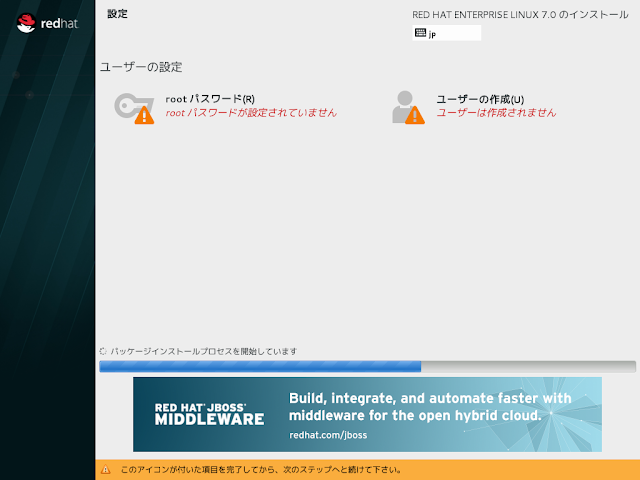Image resolution: width=640 pixels, height=480 pixels.
Task: Click 'RED HAT JBOSS MIDDLEWARE' banner logo
Action: coord(209,414)
